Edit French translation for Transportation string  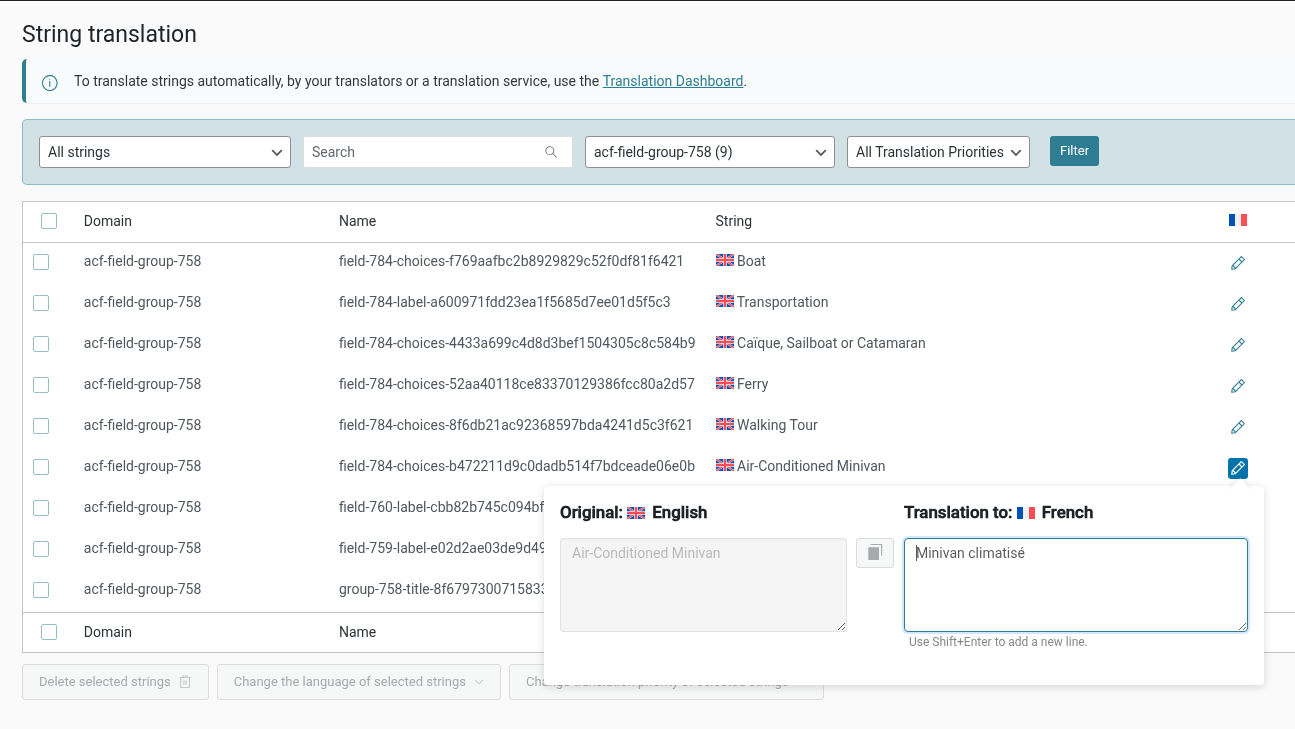1237,304
